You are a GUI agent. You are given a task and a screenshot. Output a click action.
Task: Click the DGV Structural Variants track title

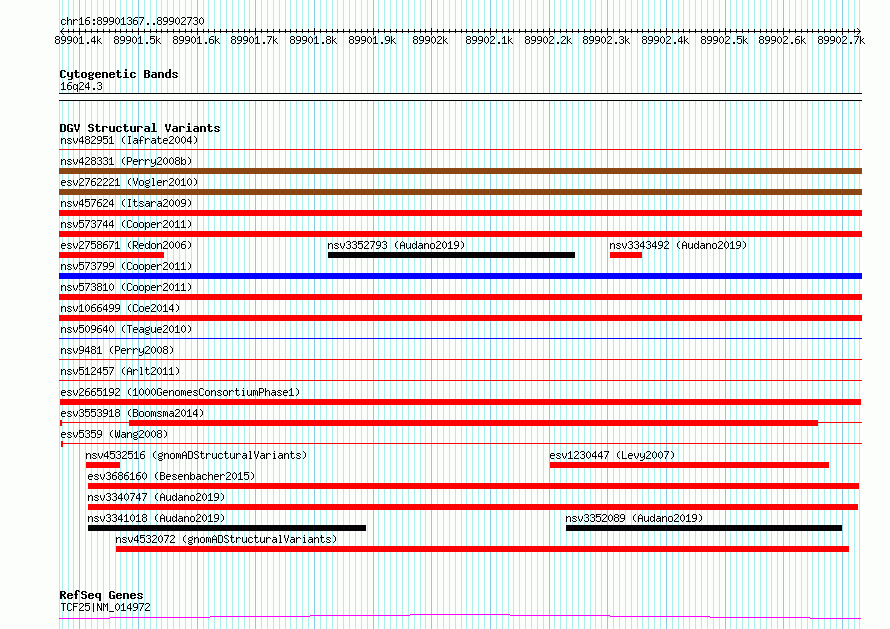140,128
